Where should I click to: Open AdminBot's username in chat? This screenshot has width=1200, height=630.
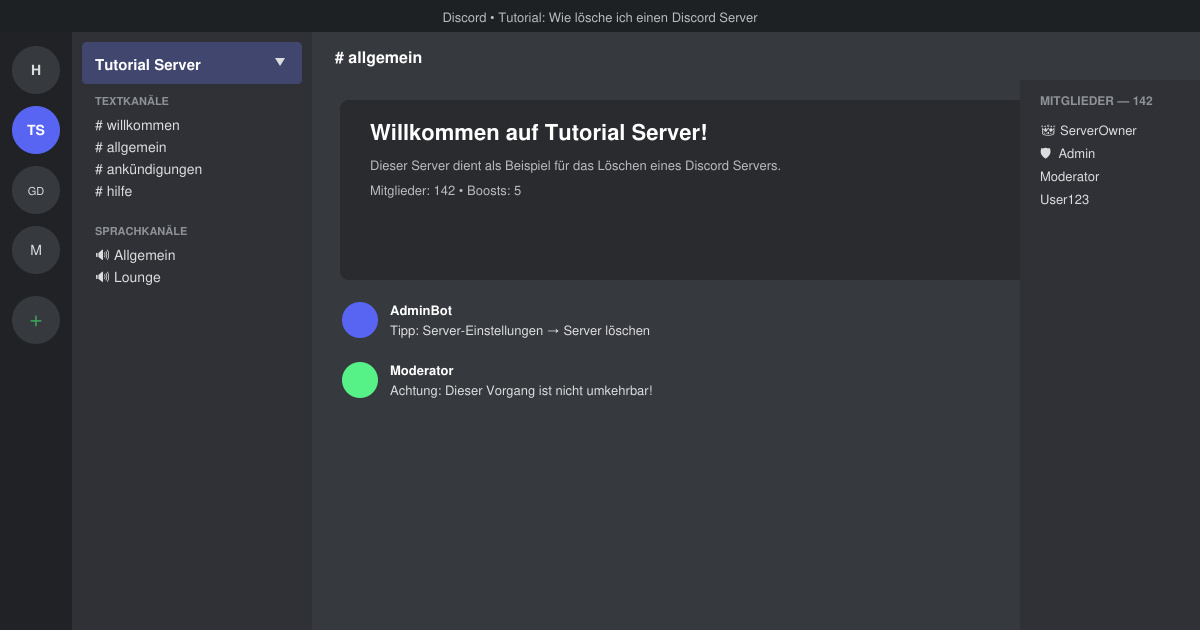pyautogui.click(x=421, y=311)
